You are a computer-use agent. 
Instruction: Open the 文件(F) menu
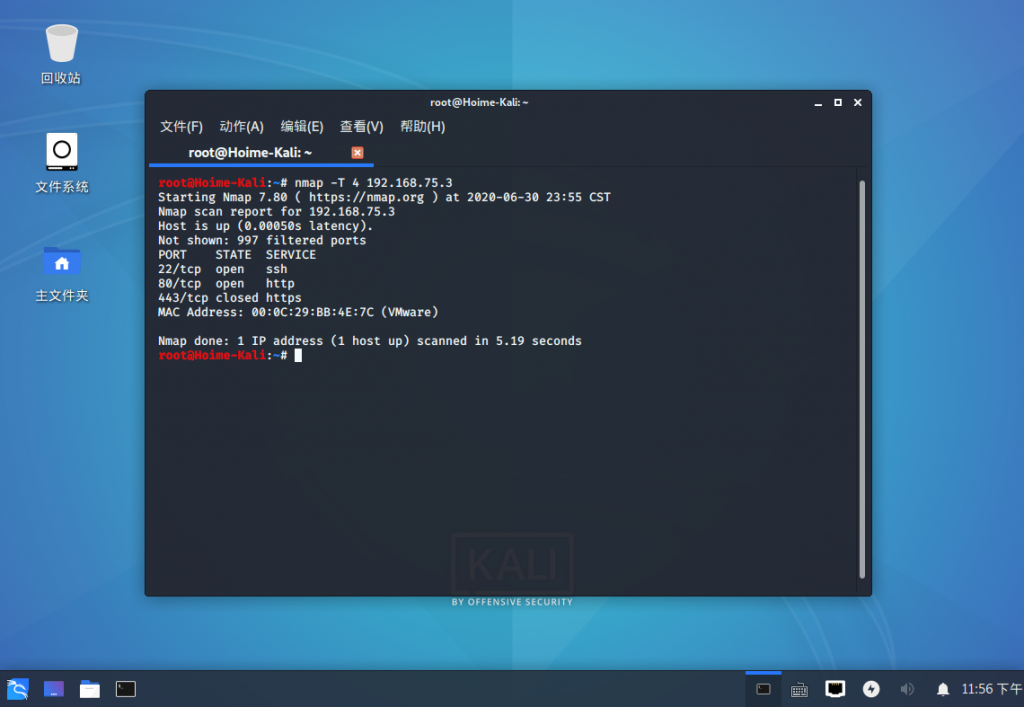click(182, 127)
